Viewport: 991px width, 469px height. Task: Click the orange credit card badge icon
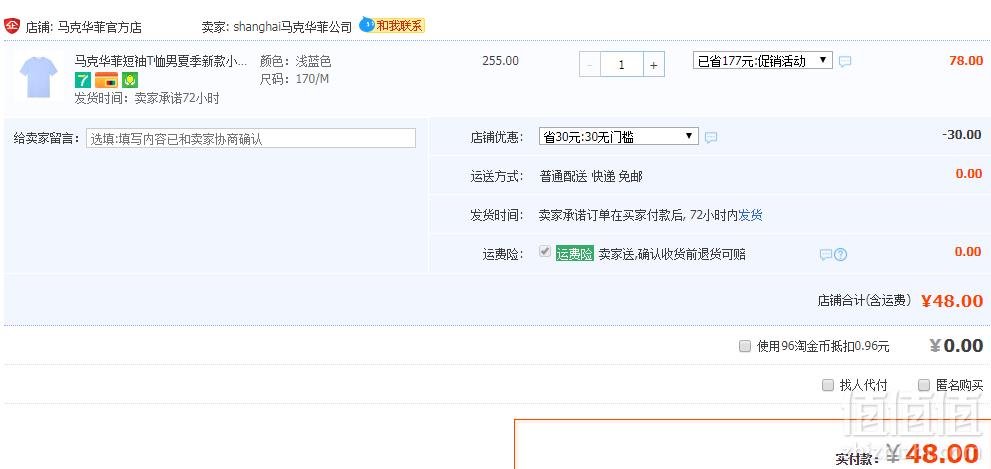pyautogui.click(x=106, y=80)
